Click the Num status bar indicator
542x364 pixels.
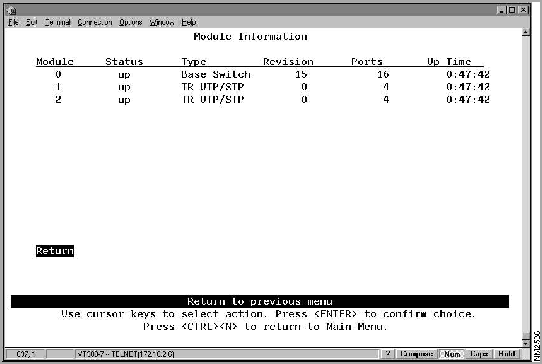click(451, 354)
